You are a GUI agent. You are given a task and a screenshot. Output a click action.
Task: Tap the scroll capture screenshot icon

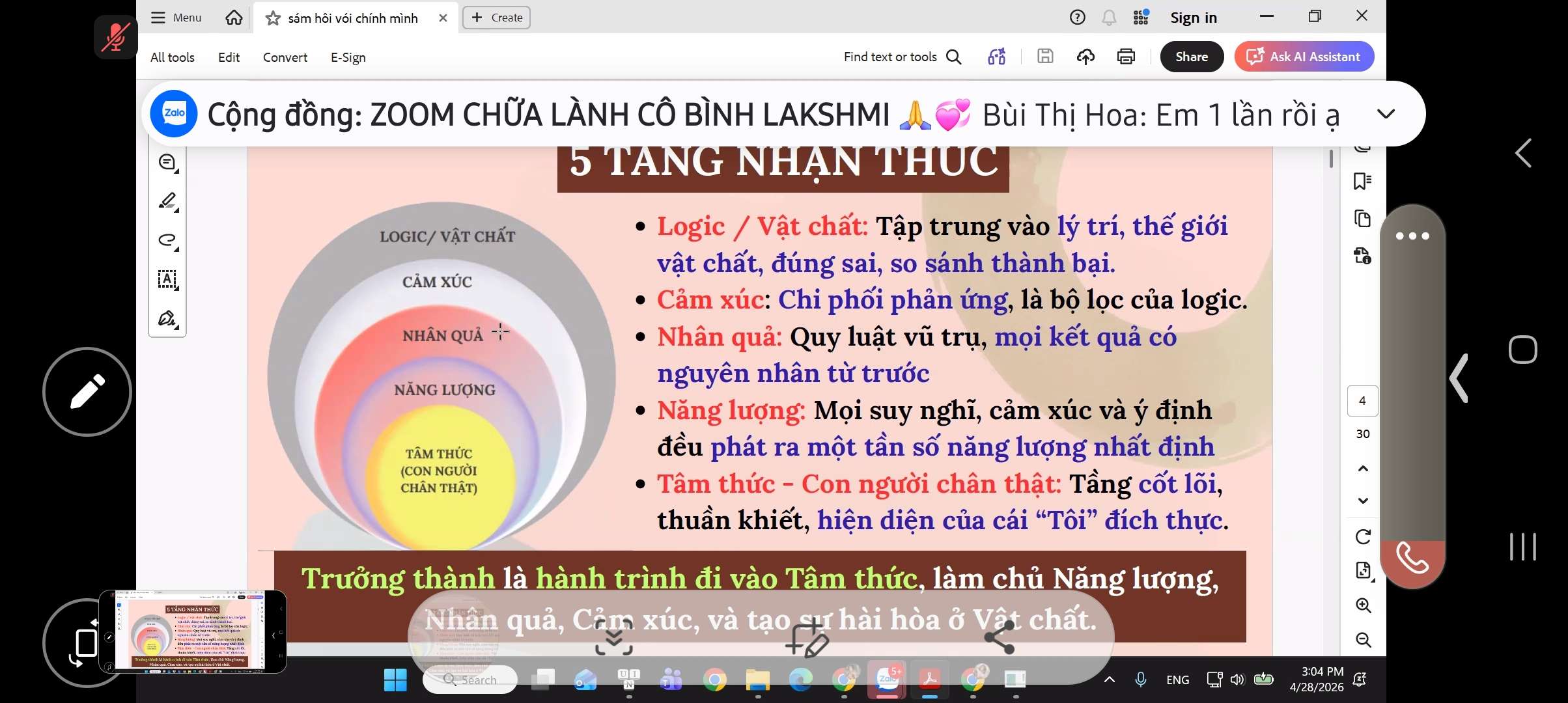click(614, 639)
